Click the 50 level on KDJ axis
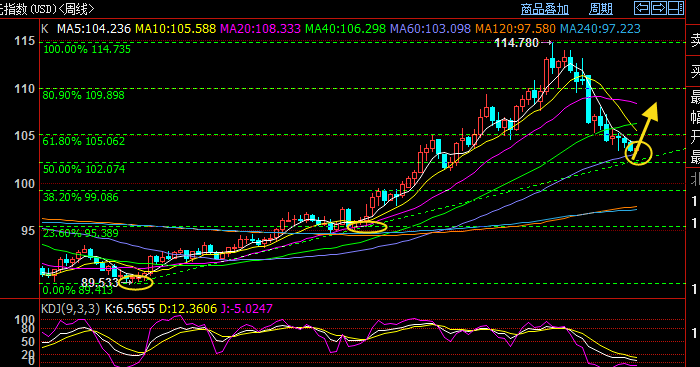 click(28, 342)
